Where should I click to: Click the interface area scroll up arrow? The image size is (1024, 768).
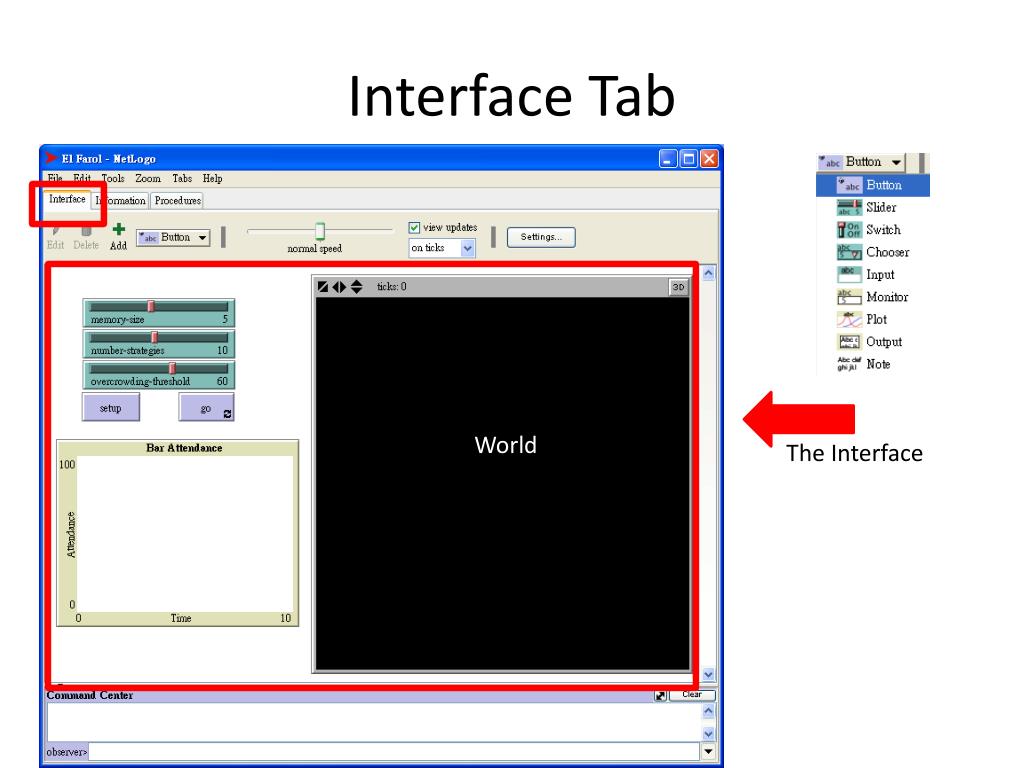(x=709, y=274)
